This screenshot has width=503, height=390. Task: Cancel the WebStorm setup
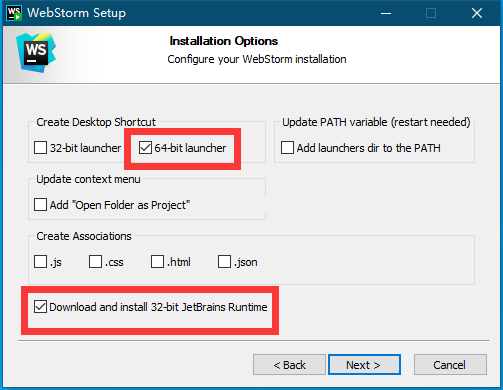coord(450,365)
